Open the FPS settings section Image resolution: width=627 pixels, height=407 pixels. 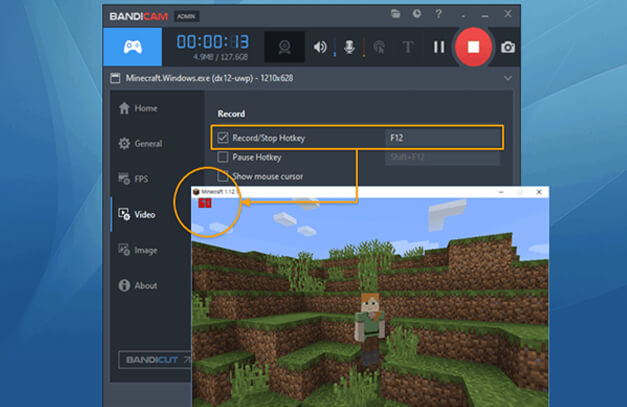(x=133, y=179)
